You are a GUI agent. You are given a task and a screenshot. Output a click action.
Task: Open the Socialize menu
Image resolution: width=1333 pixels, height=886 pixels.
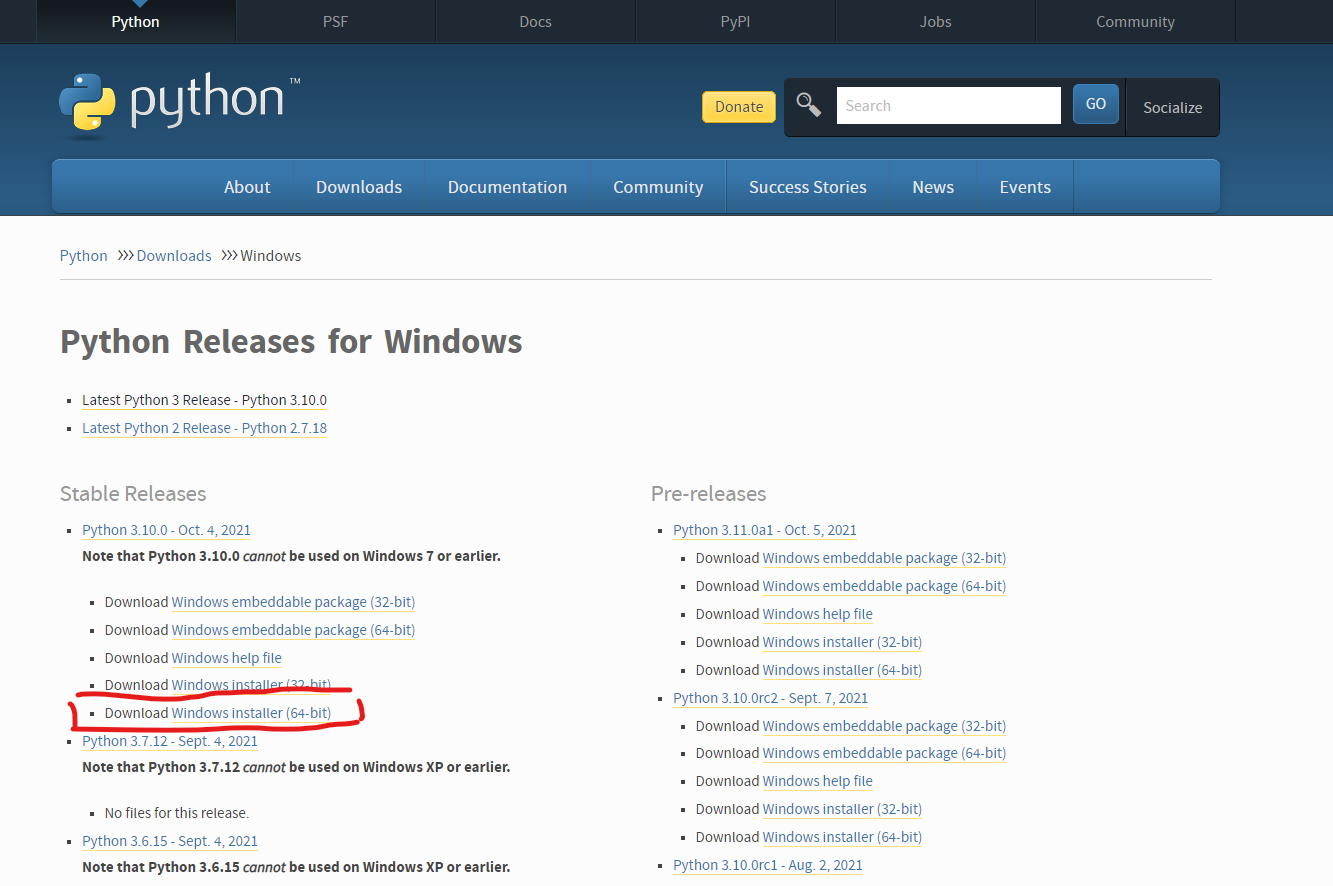[x=1173, y=107]
